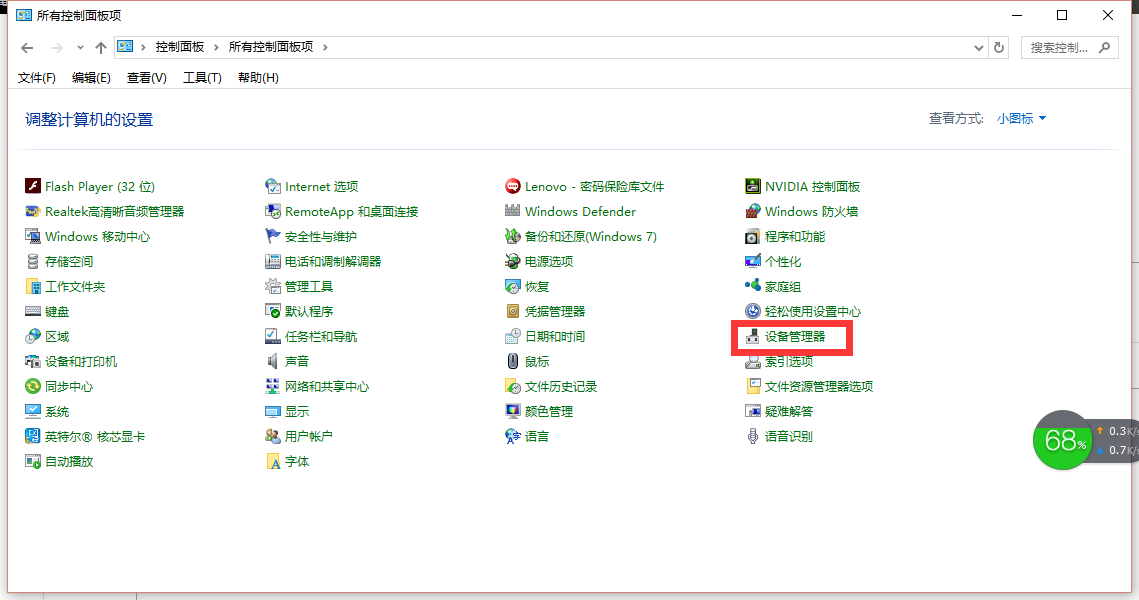Open 备份和还原(Windows 7) icon
Screen dimensions: 1139x600
pos(513,236)
